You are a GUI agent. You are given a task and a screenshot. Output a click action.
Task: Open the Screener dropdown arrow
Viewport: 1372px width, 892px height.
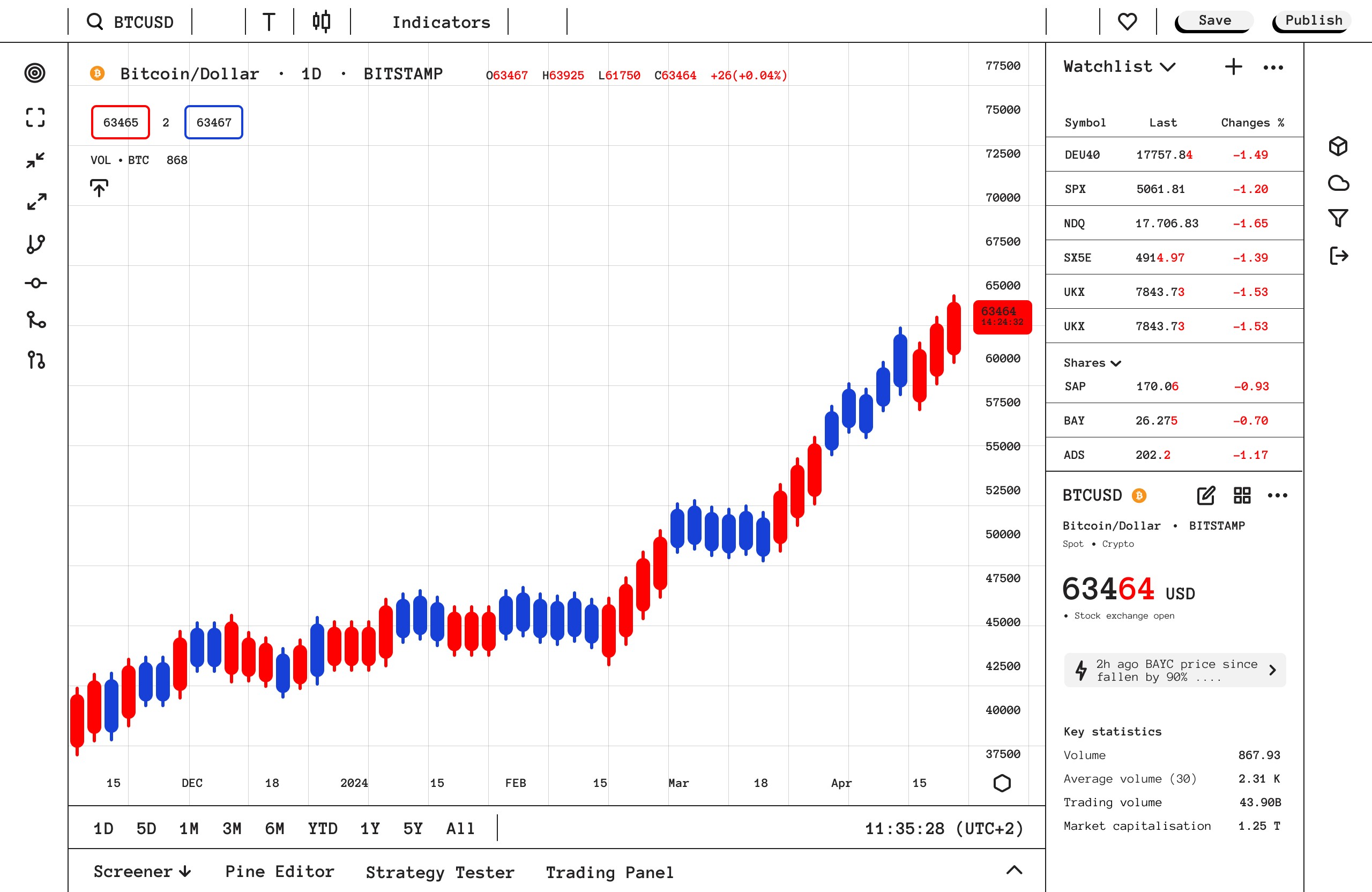click(x=185, y=871)
